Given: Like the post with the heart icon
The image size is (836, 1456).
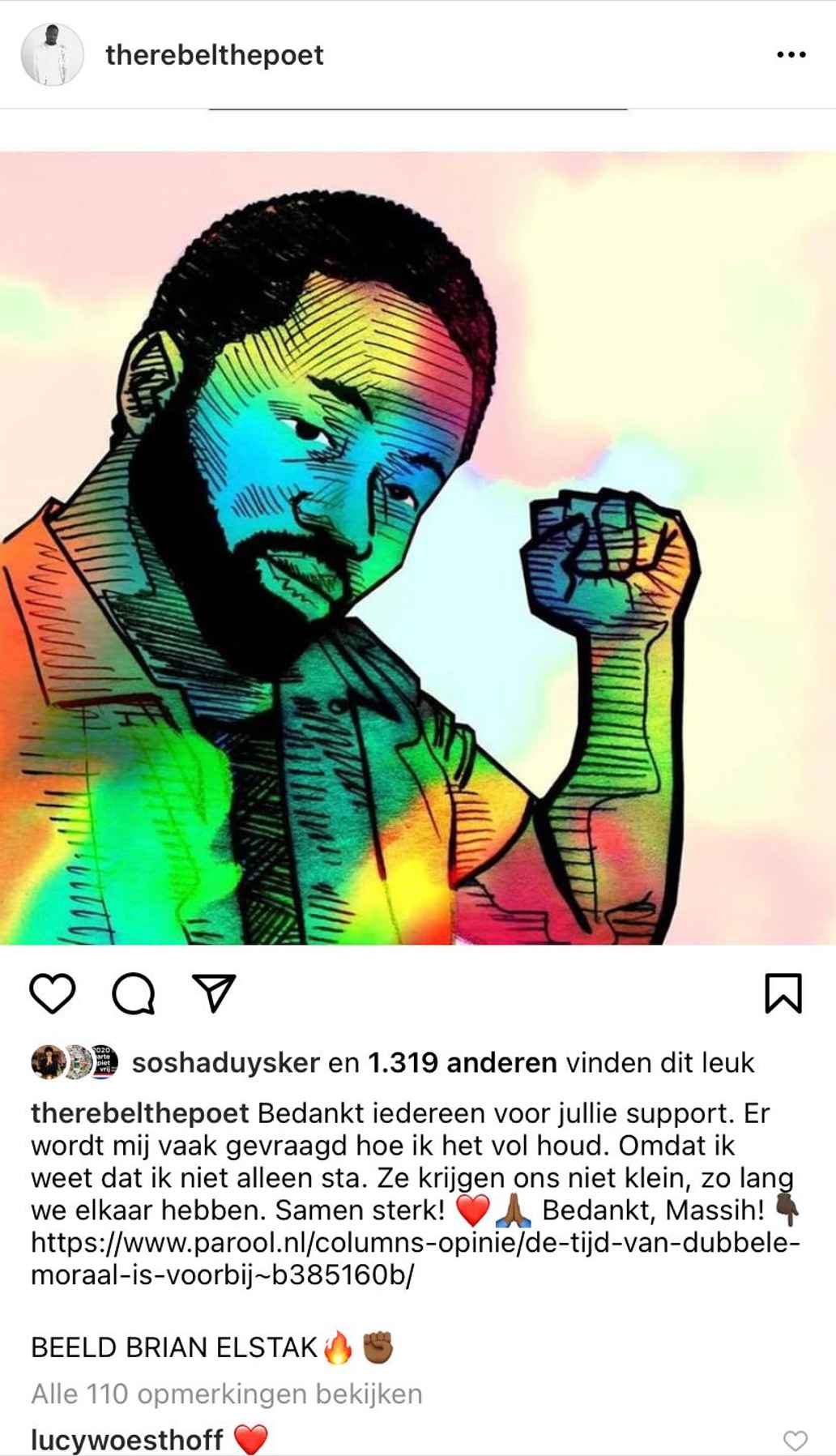Looking at the screenshot, I should [x=53, y=993].
